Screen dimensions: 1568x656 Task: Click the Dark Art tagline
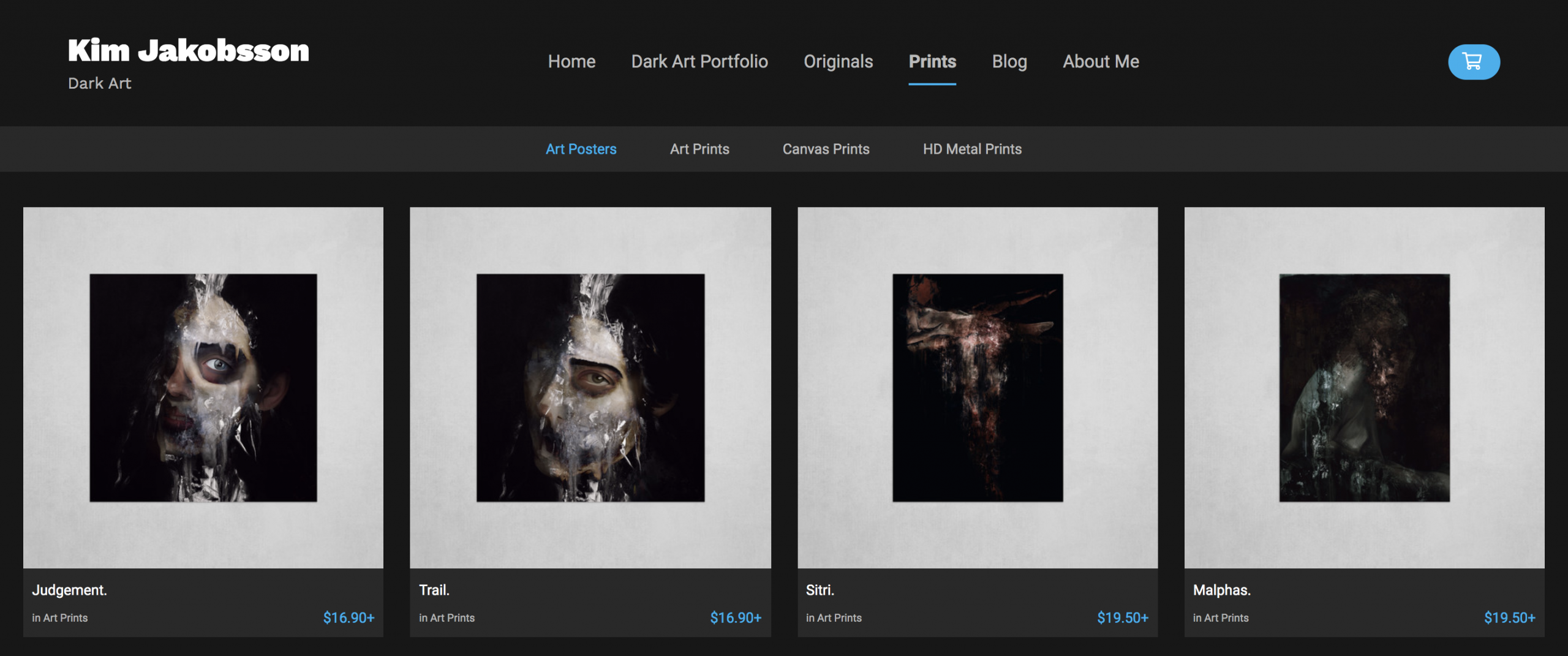tap(99, 83)
